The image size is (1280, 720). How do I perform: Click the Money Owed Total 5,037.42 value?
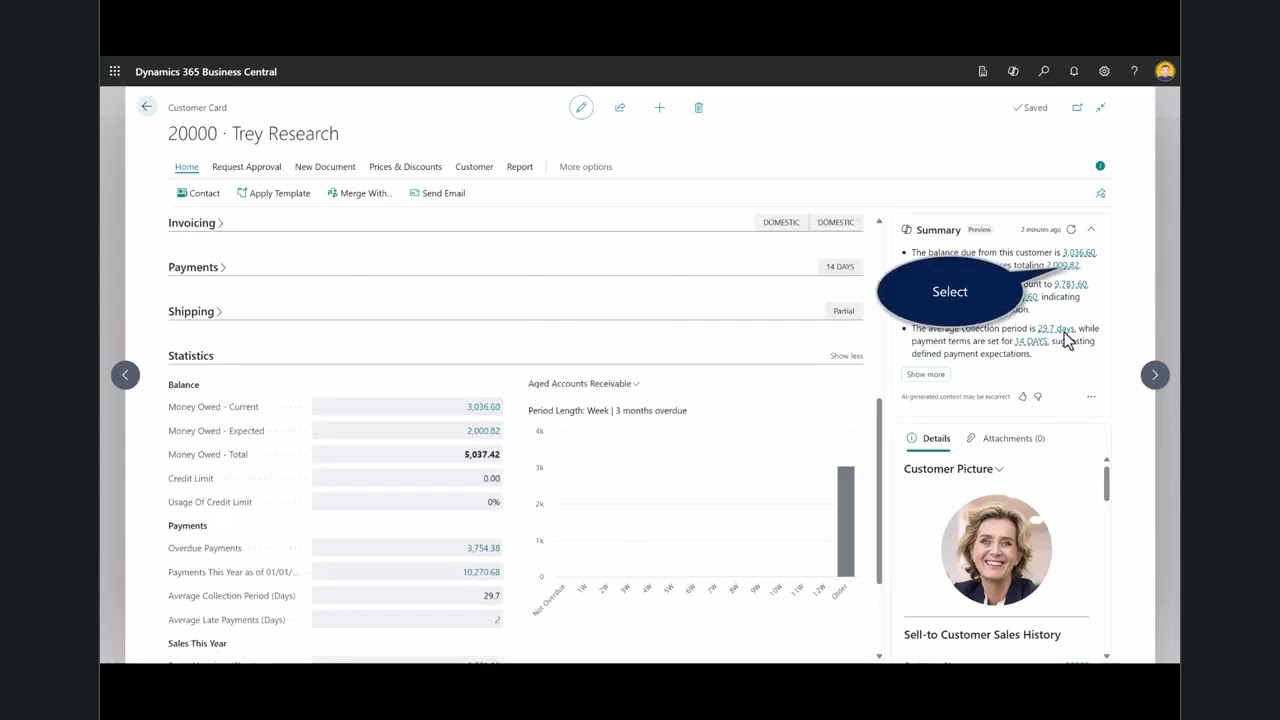pyautogui.click(x=482, y=454)
